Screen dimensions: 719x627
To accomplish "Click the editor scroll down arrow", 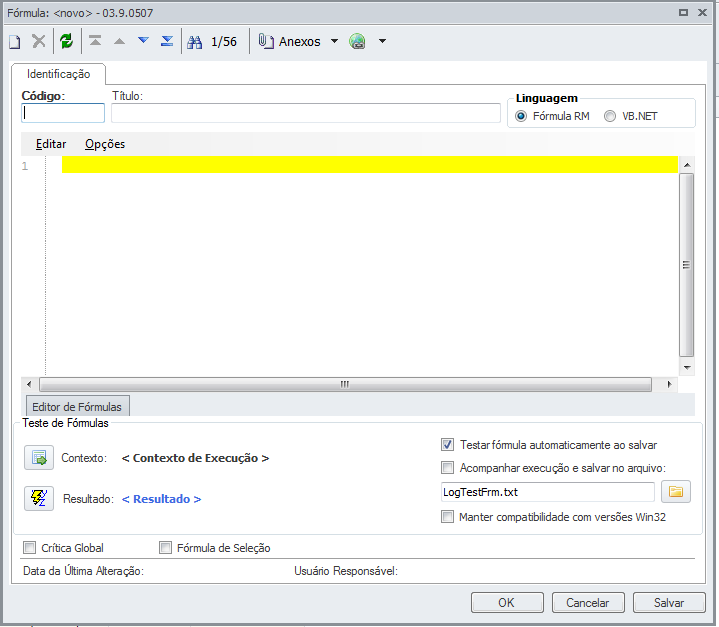I will (x=687, y=367).
